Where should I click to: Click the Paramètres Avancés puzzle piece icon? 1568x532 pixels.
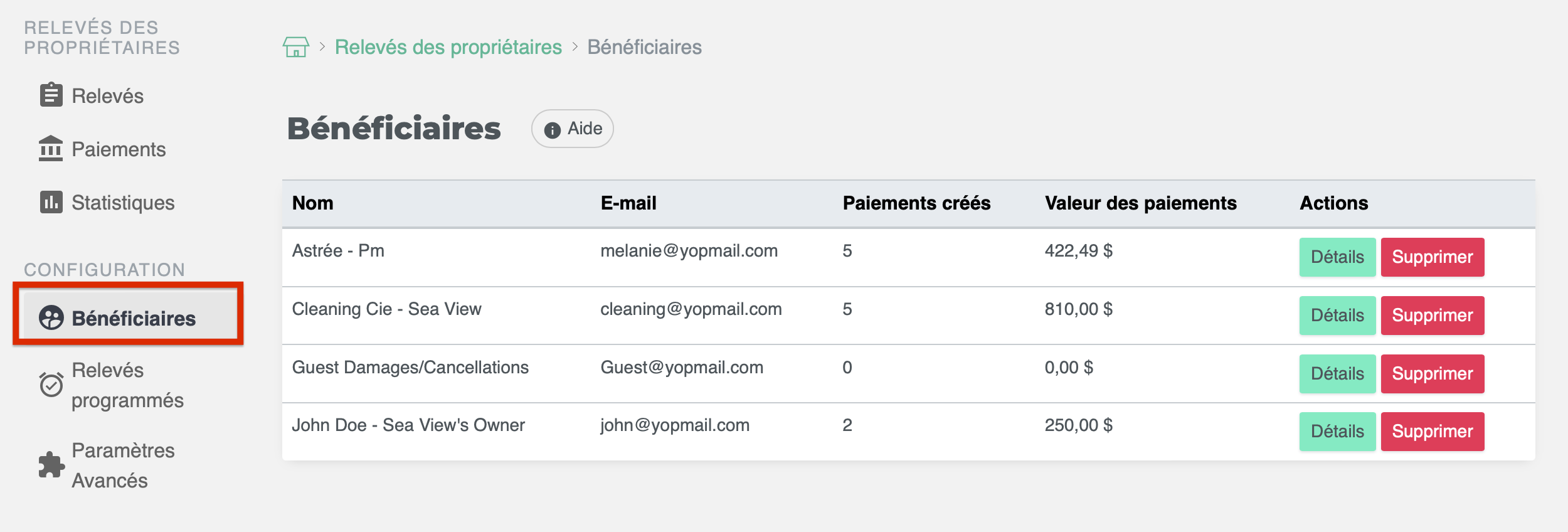coord(51,465)
